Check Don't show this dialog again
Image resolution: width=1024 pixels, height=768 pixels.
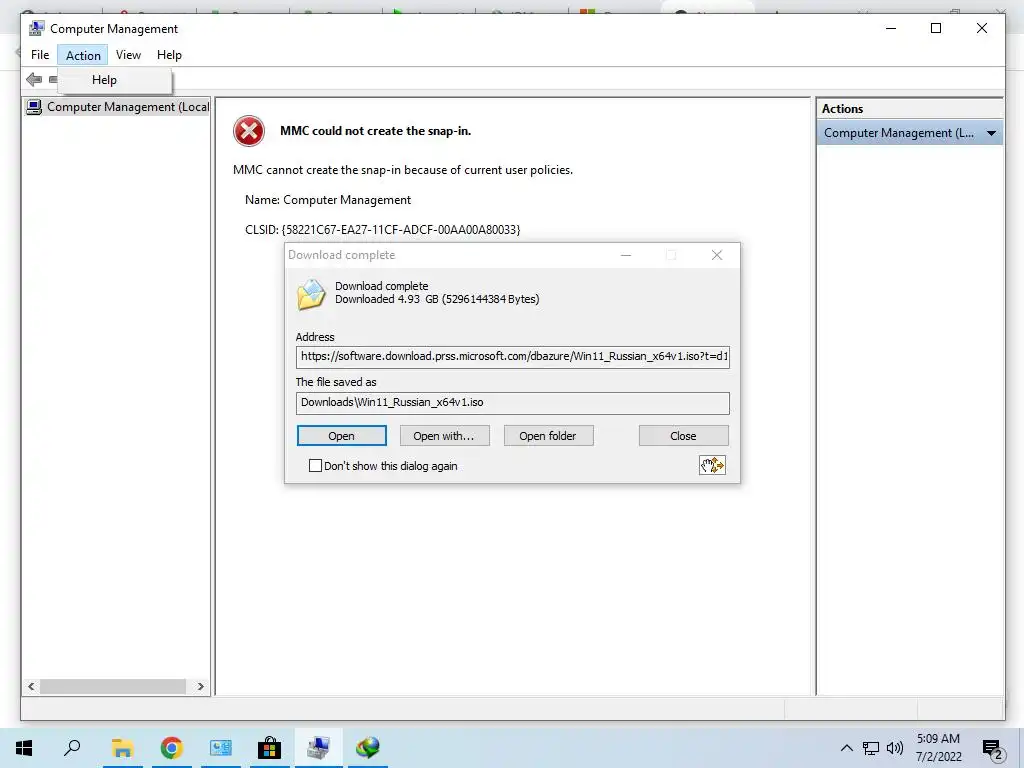tap(315, 466)
